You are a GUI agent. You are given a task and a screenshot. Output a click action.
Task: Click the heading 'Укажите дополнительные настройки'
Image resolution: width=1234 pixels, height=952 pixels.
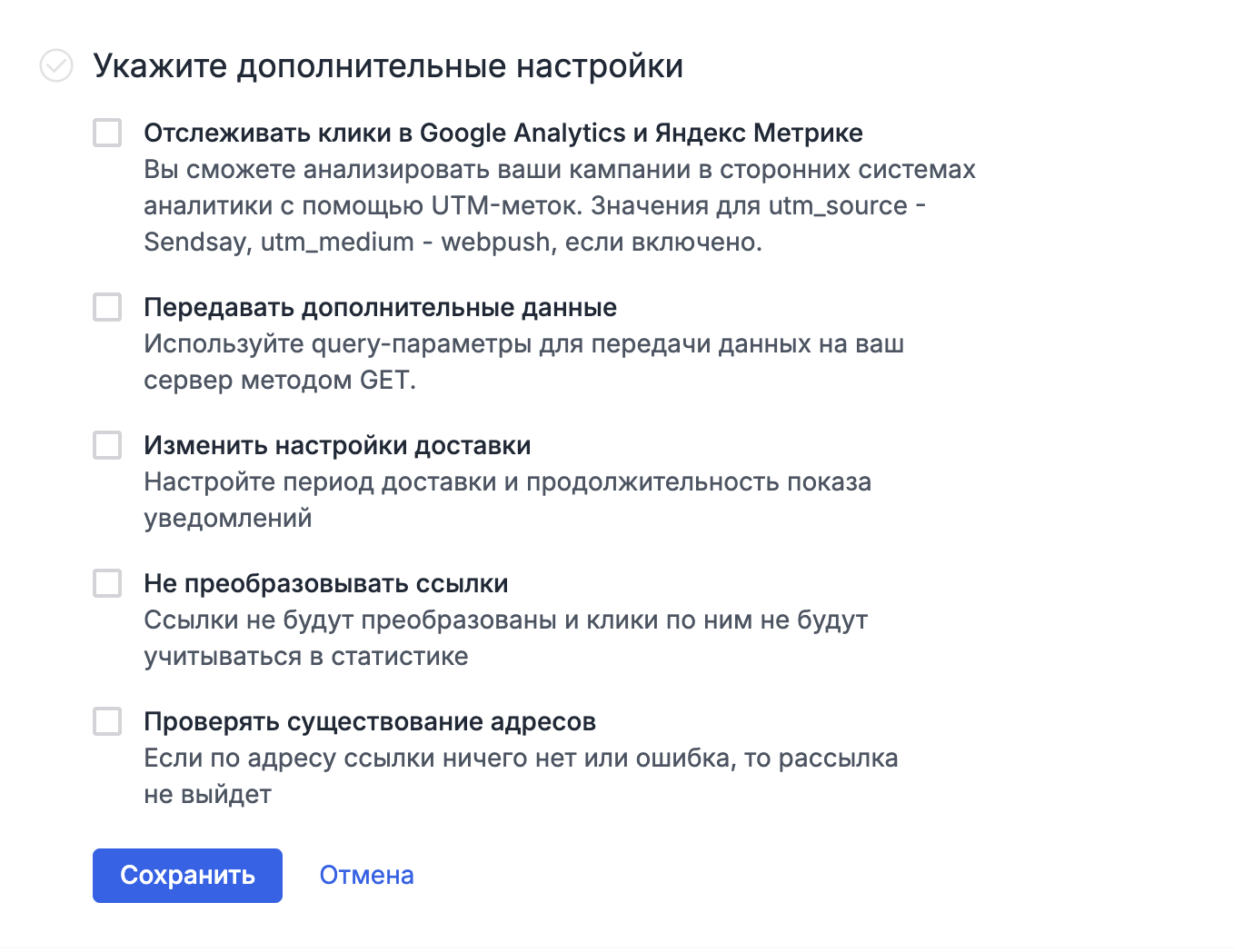click(388, 66)
